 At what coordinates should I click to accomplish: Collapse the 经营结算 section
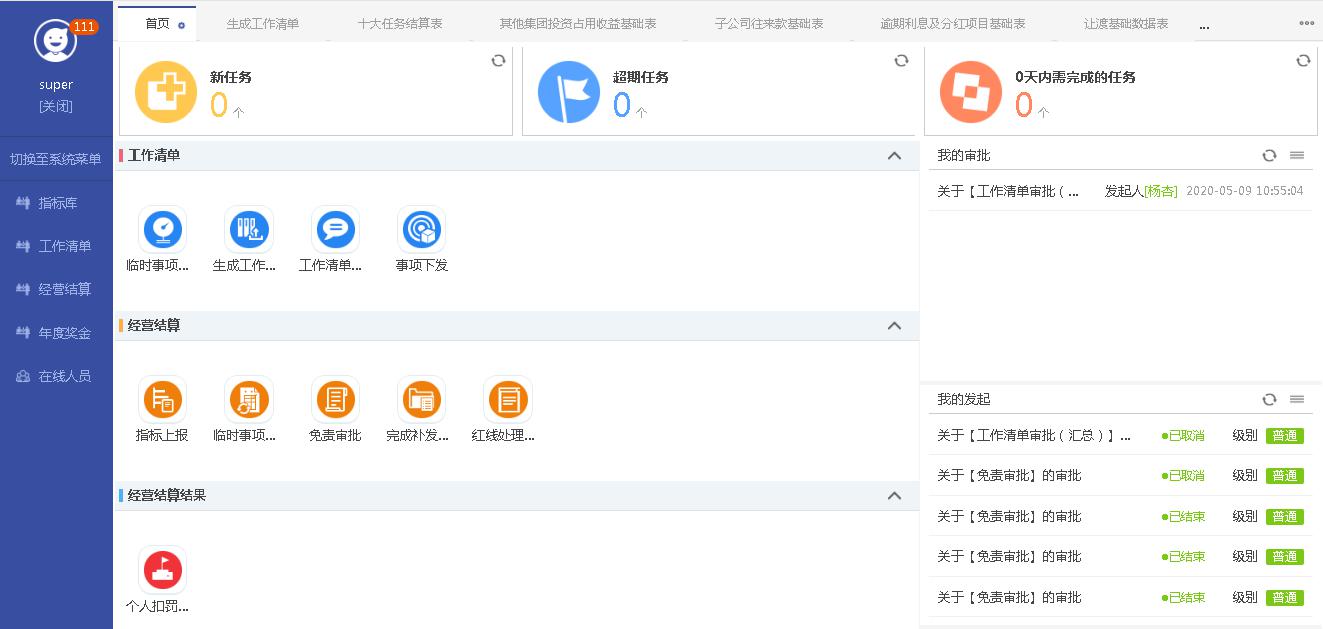(894, 326)
